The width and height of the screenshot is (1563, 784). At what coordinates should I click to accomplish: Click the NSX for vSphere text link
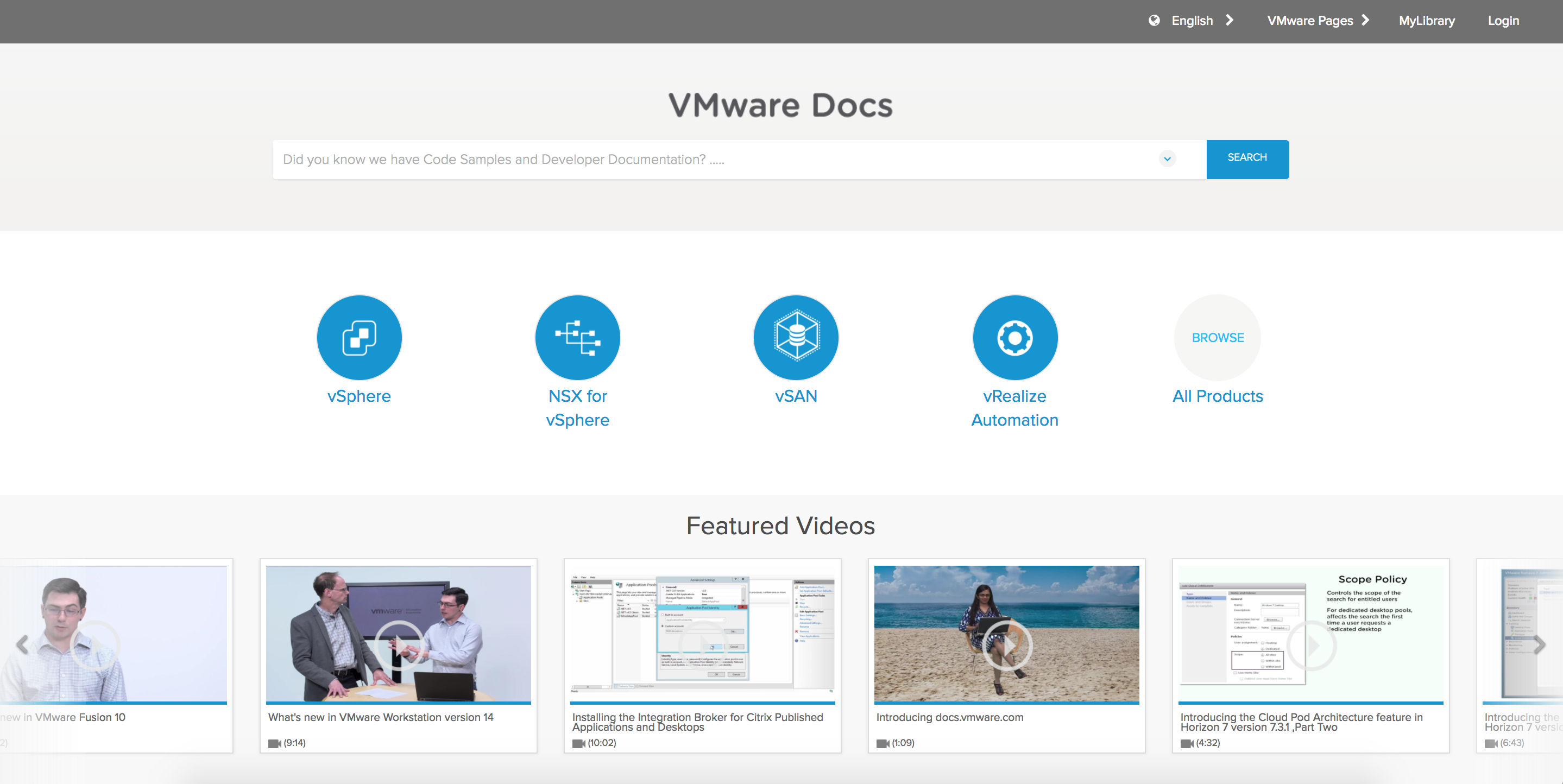click(x=578, y=408)
